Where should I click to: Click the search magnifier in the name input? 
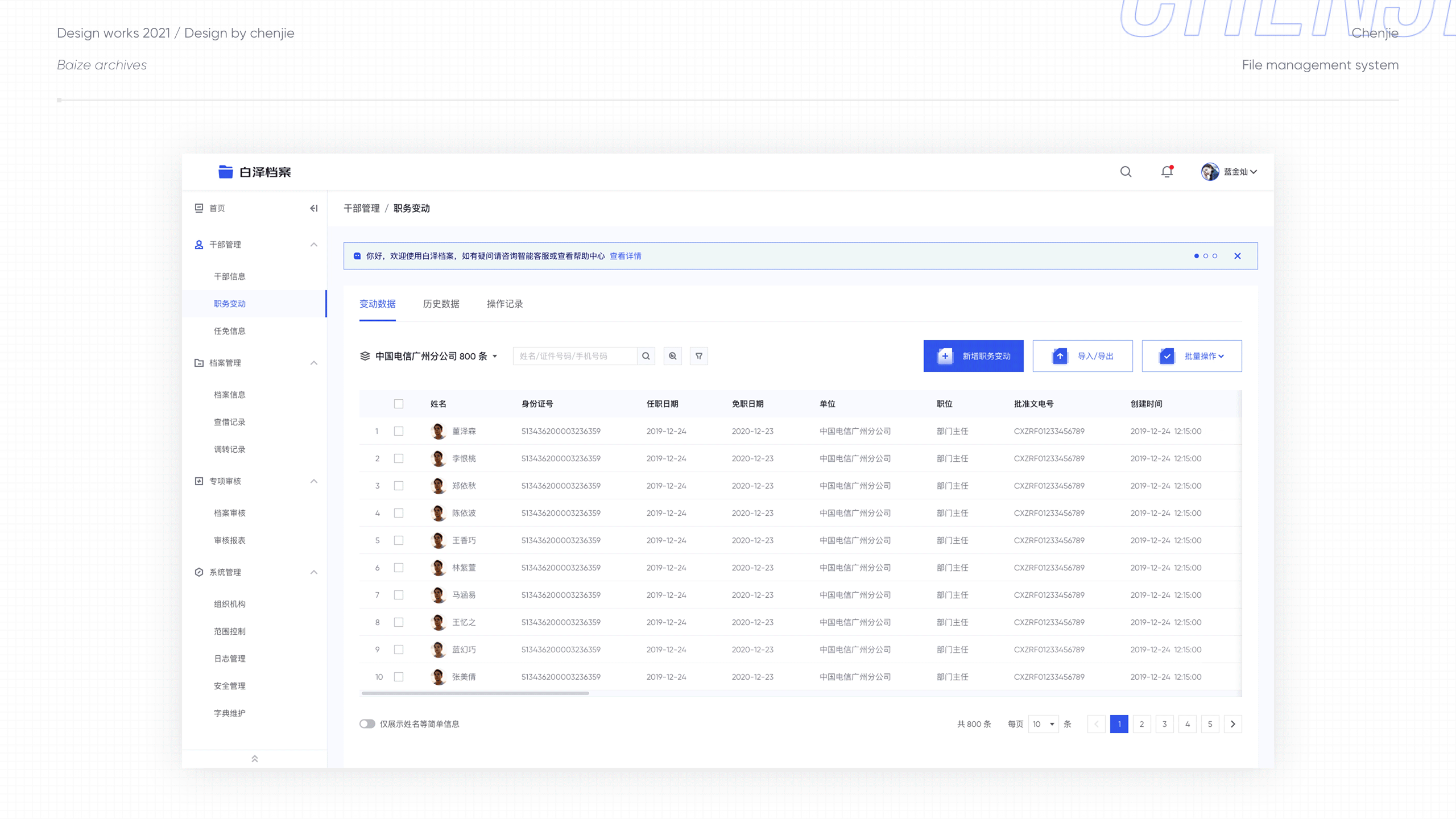tap(646, 356)
